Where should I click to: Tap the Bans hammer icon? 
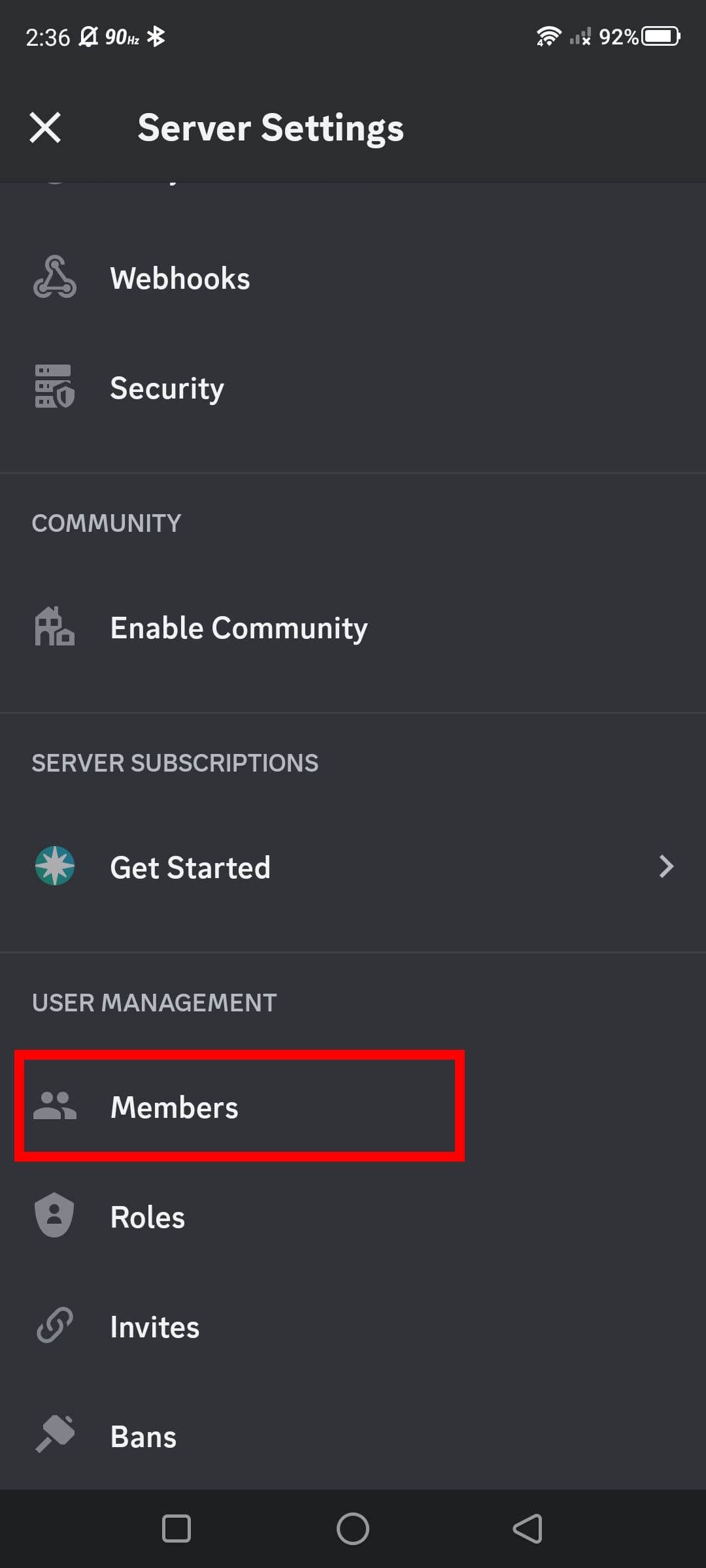point(55,1435)
